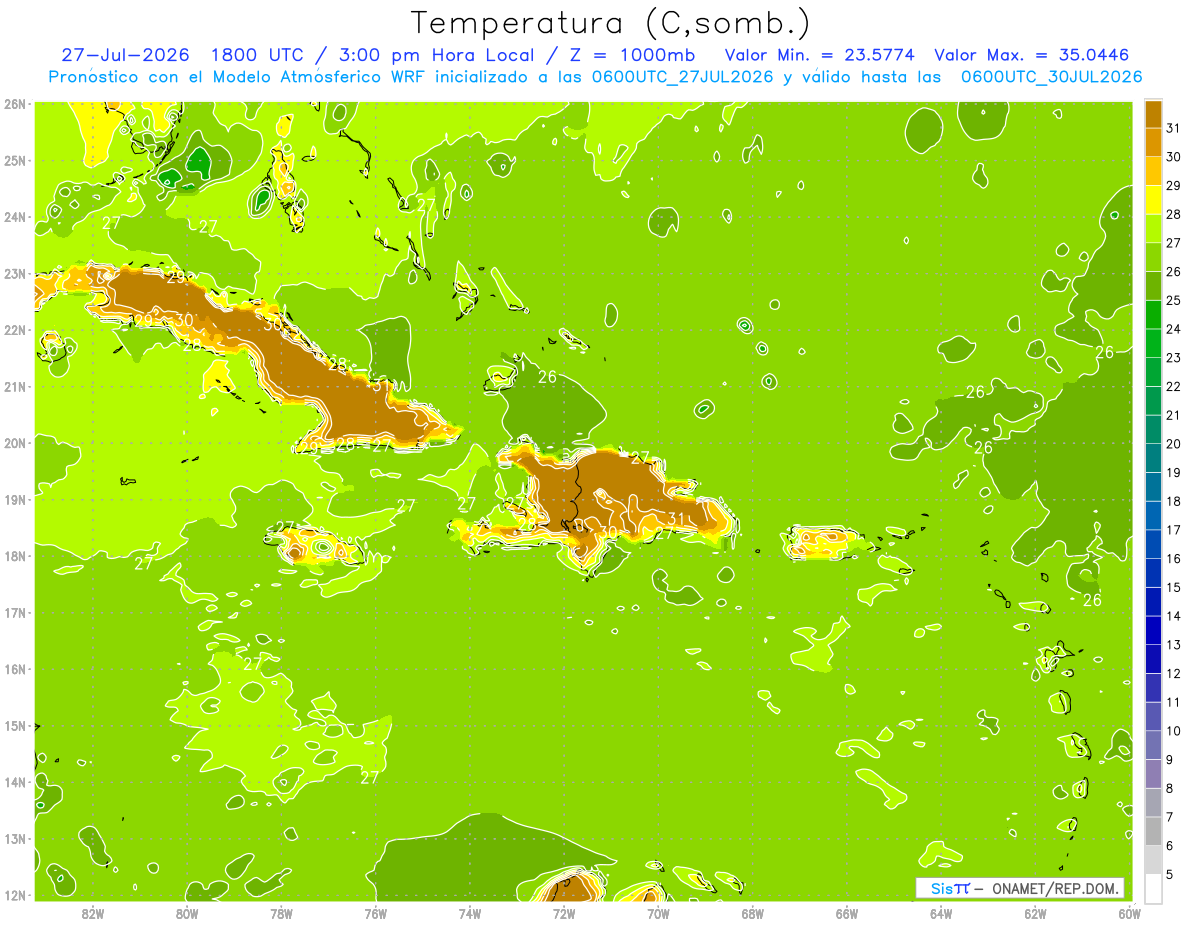Click the 'Sis' logo text beside ONAMET
The height and width of the screenshot is (927, 1200).
coord(942,888)
